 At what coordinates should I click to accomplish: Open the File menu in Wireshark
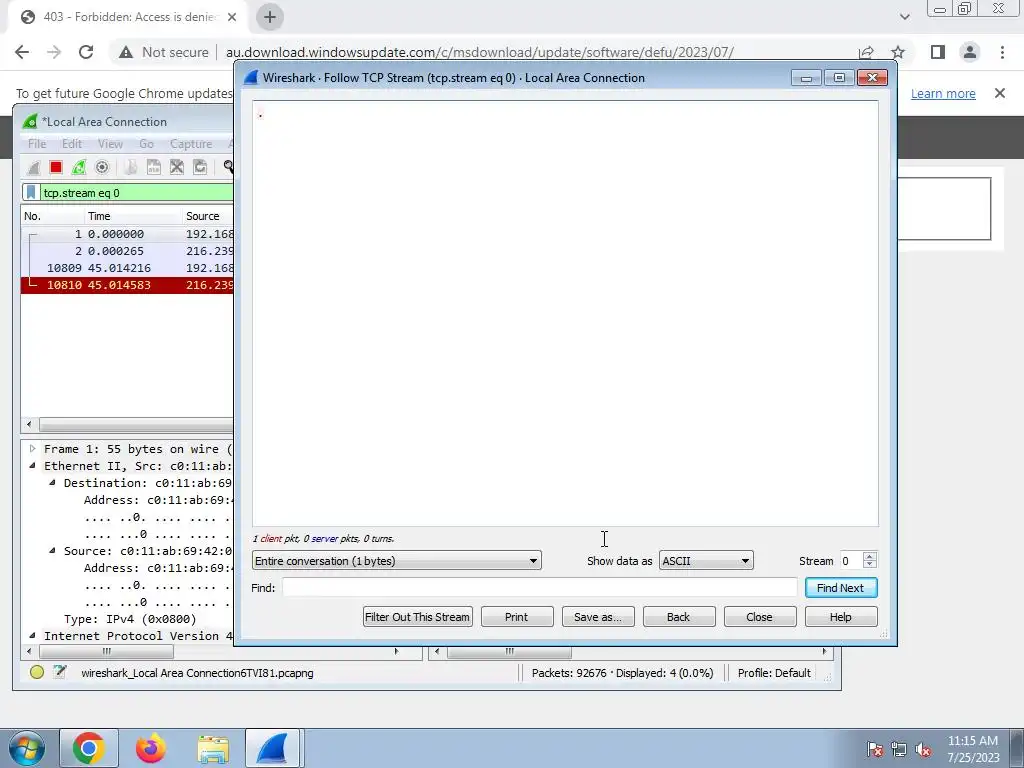37,144
